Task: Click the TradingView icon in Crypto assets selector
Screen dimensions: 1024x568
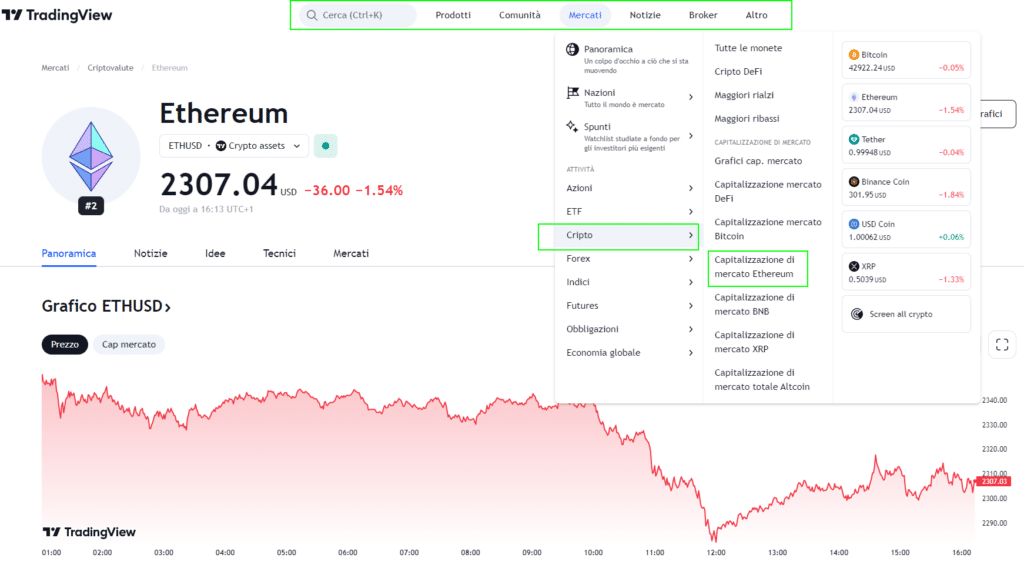Action: tap(221, 146)
